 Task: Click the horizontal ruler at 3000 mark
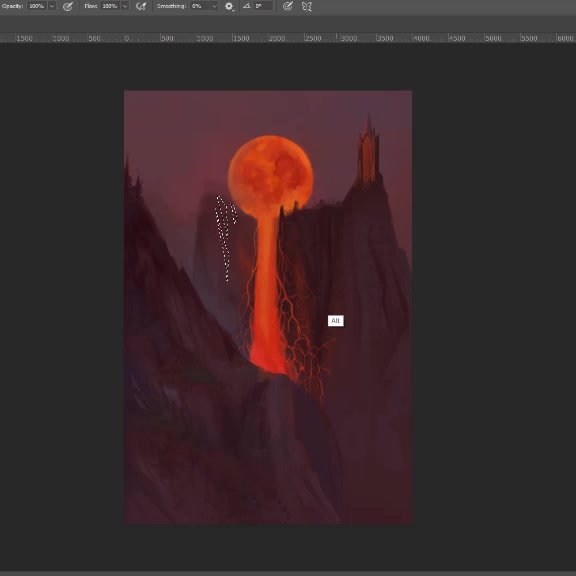[348, 38]
